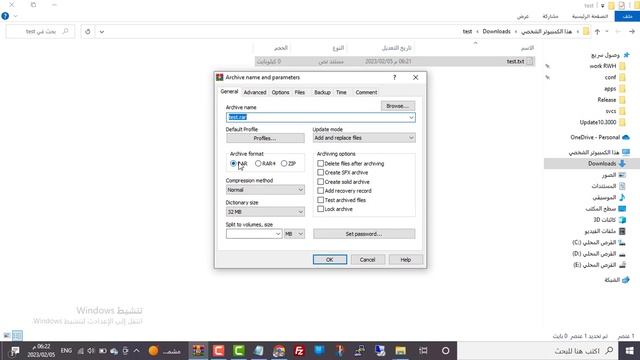
Task: Click the Cancel button
Action: click(367, 260)
